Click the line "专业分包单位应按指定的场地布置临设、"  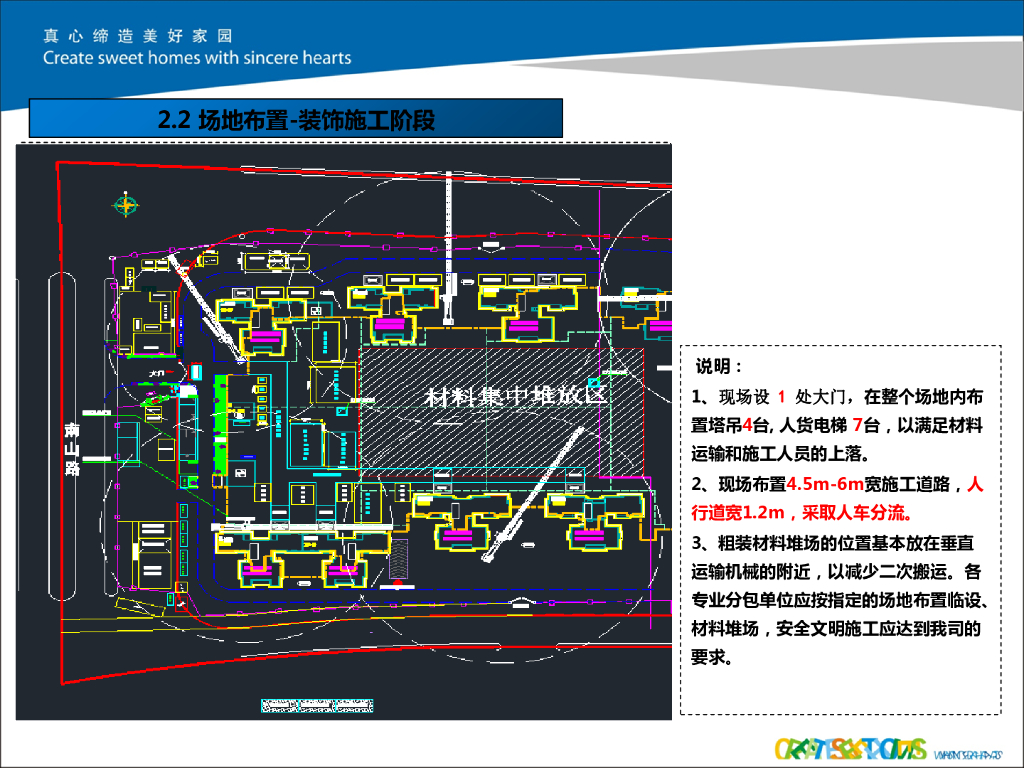[839, 600]
